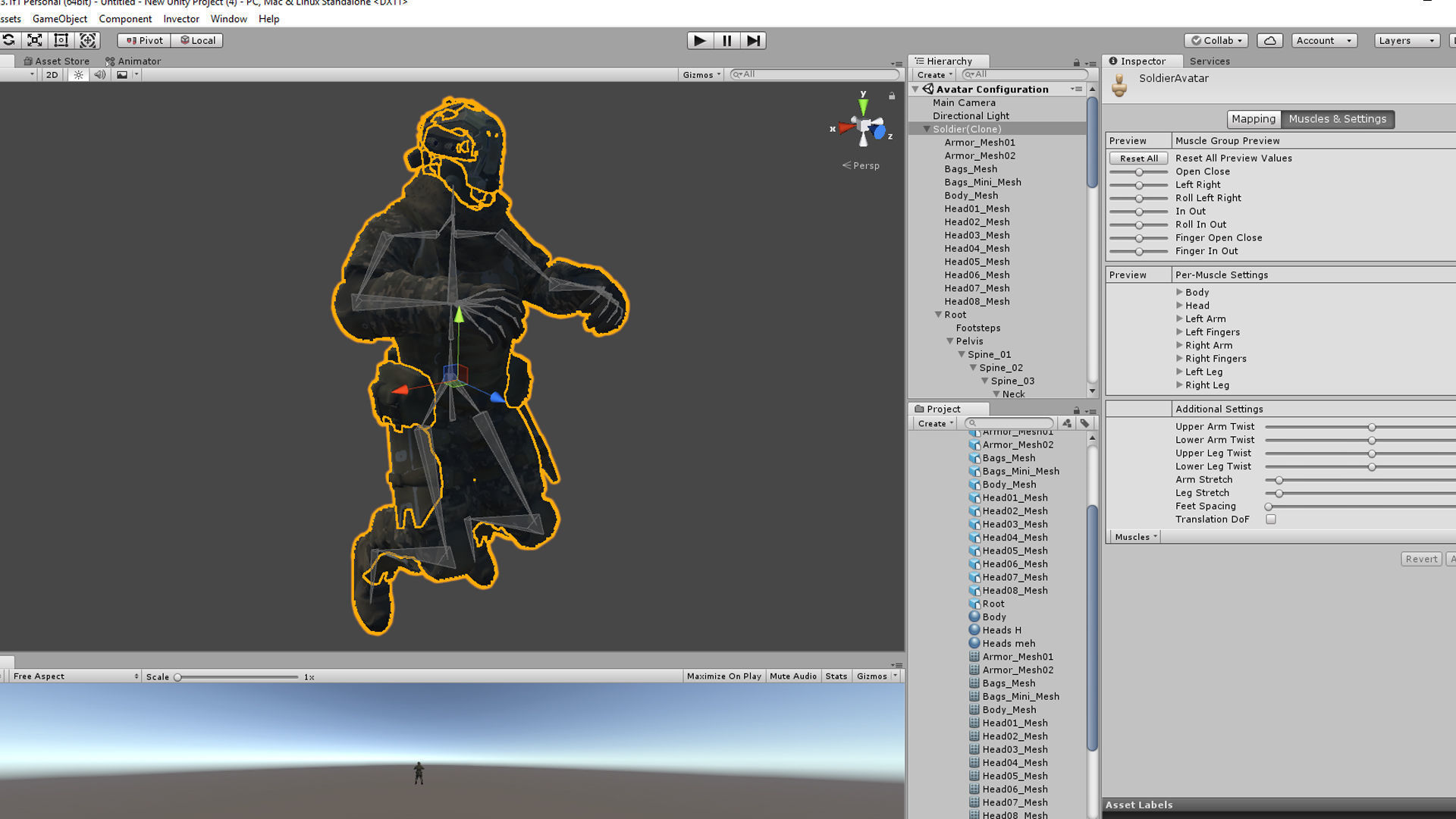Screen dimensions: 1456x819
Task: Open the Layers dropdown
Action: (1407, 40)
